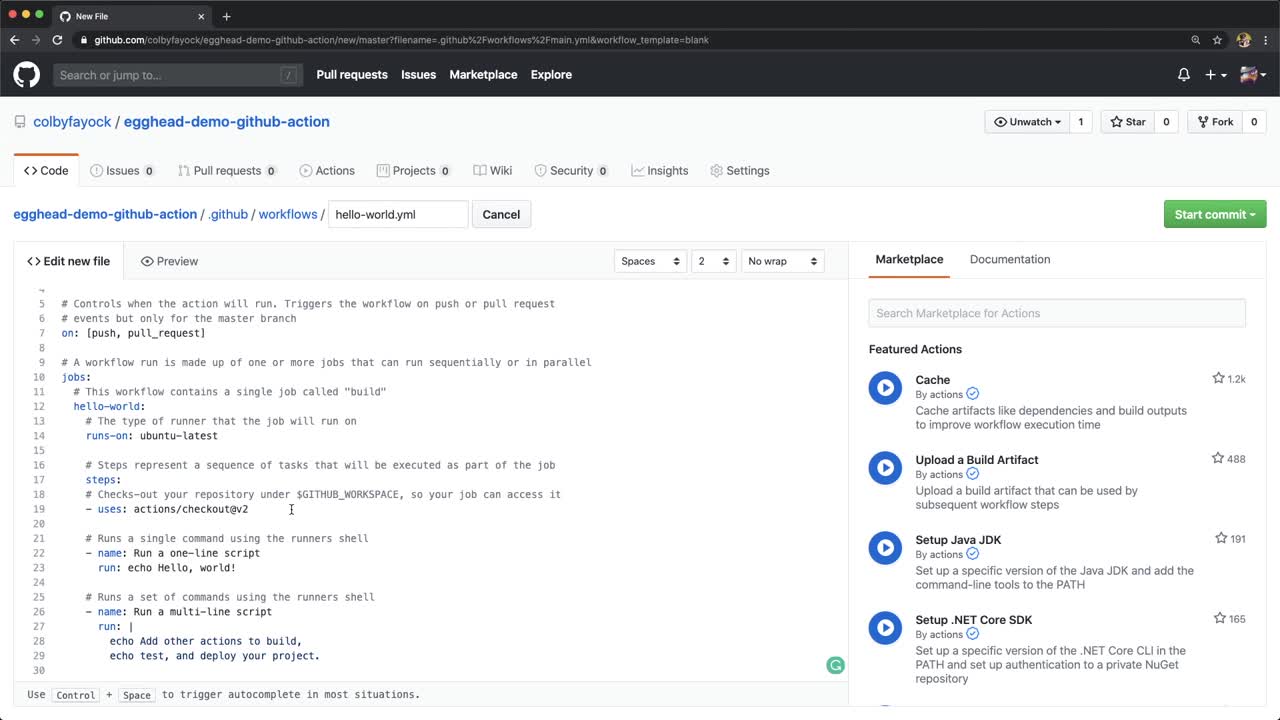Unwatch the repository
The image size is (1280, 720).
coord(1027,122)
